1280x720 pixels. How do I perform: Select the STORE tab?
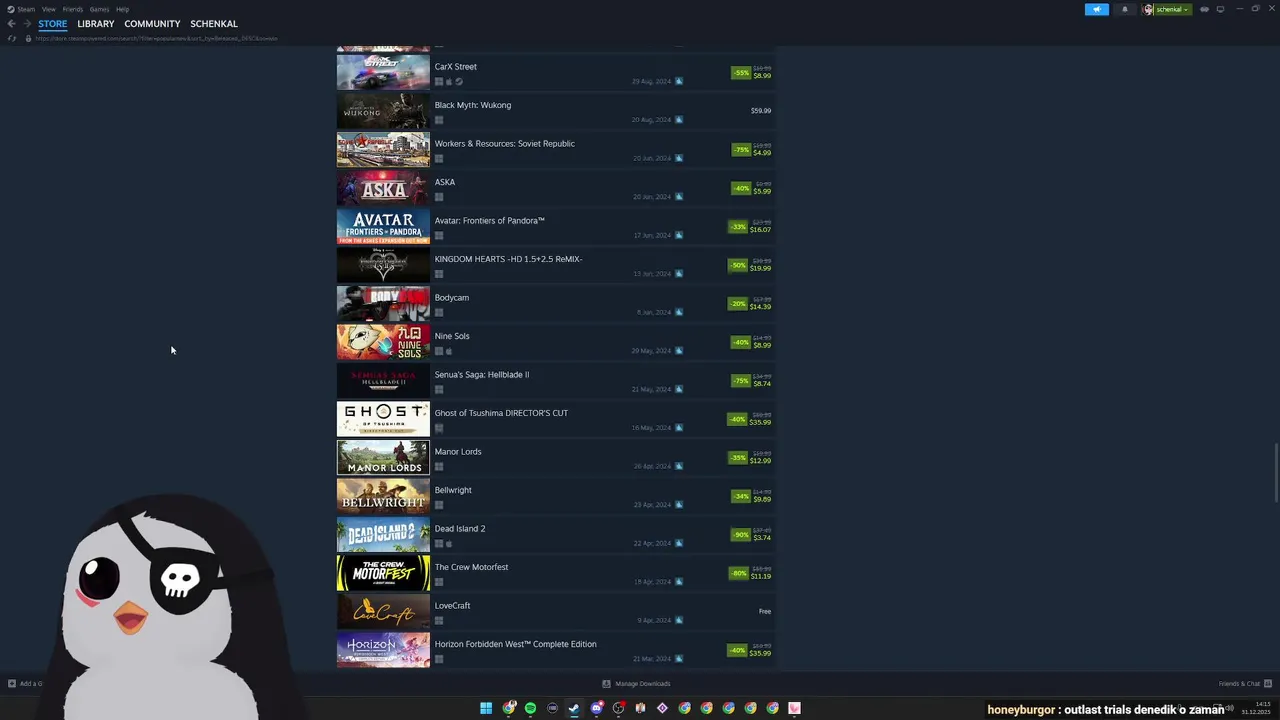click(x=53, y=24)
